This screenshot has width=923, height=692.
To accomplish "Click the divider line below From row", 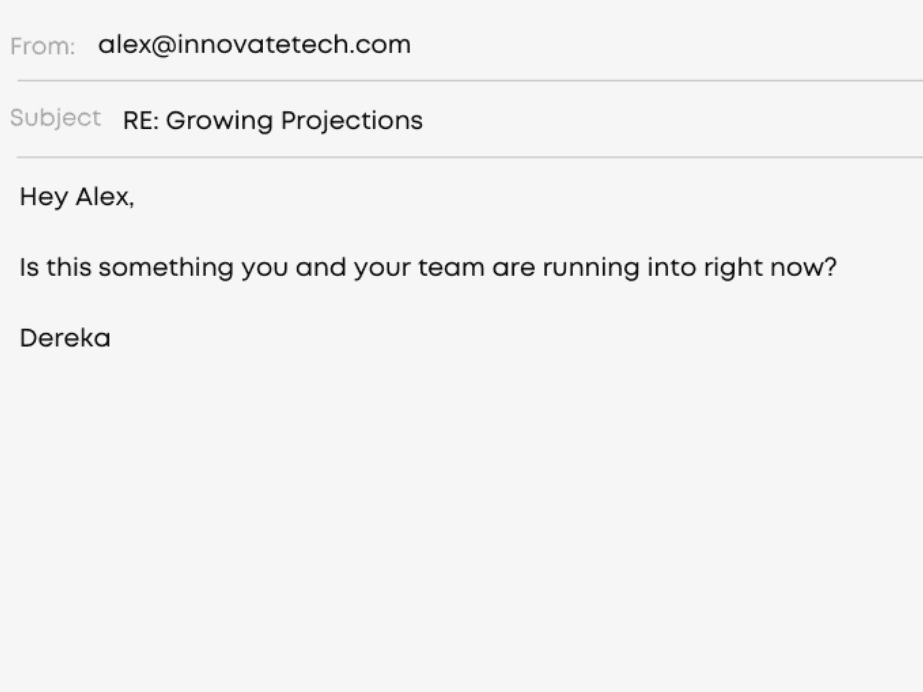I will coord(470,80).
